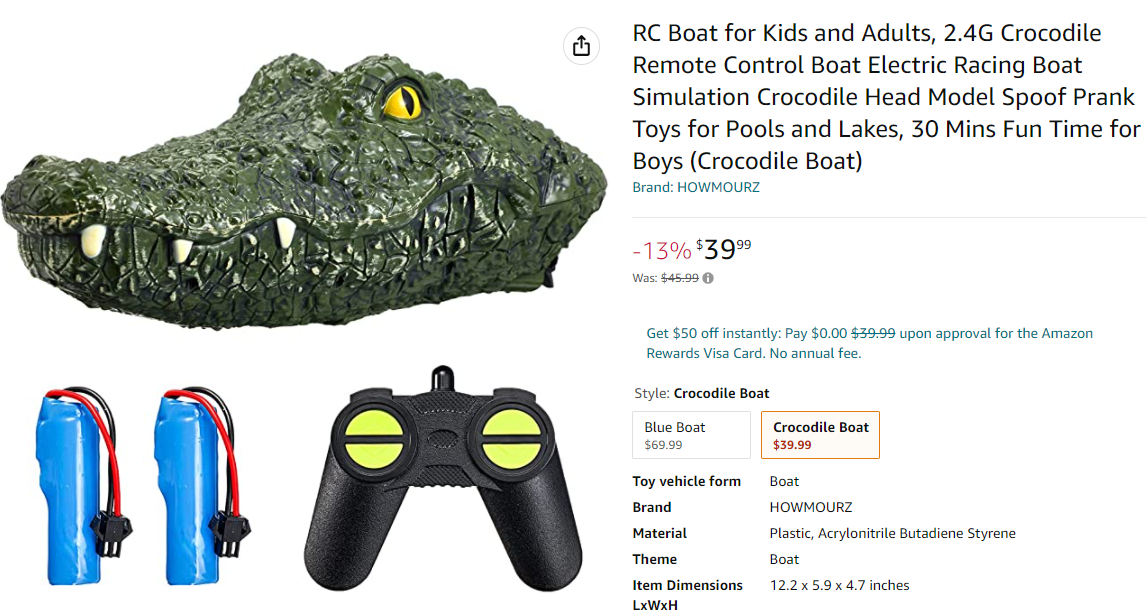Screen dimensions: 1148x616
Task: Open the Brand: HOWMOURZ link
Action: click(696, 187)
